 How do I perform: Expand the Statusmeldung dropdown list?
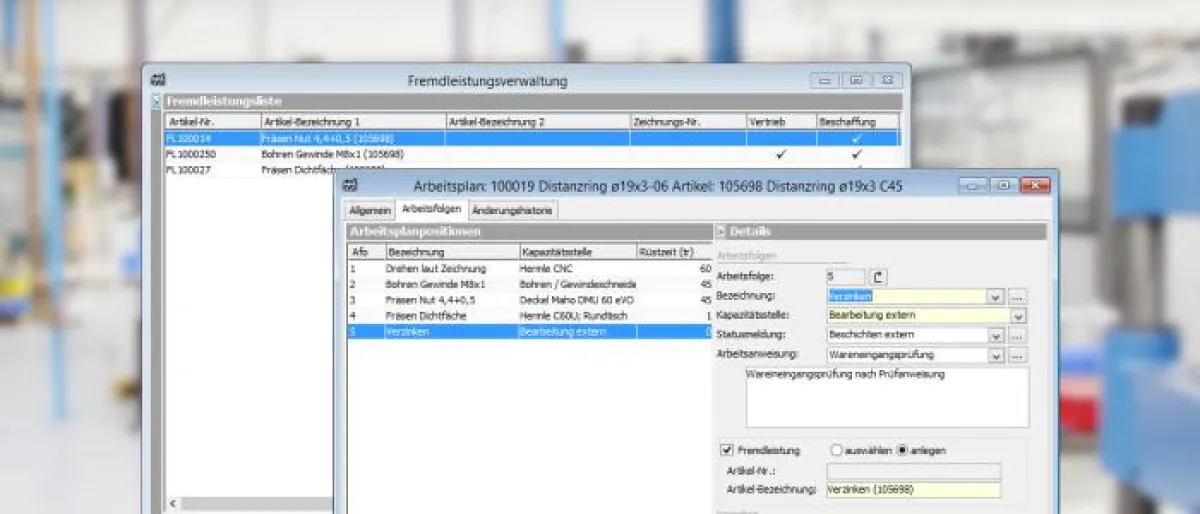tap(995, 335)
